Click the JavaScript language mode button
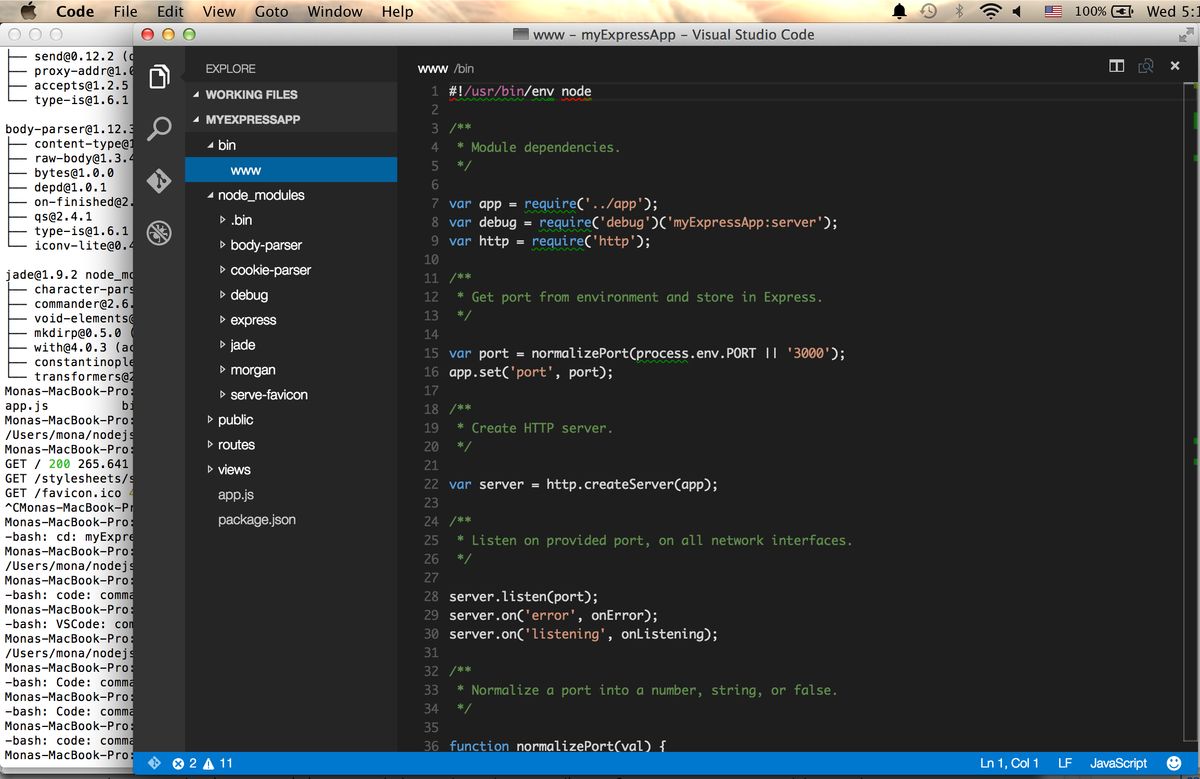Screen dimensions: 1200x779 pyautogui.click(x=1118, y=763)
